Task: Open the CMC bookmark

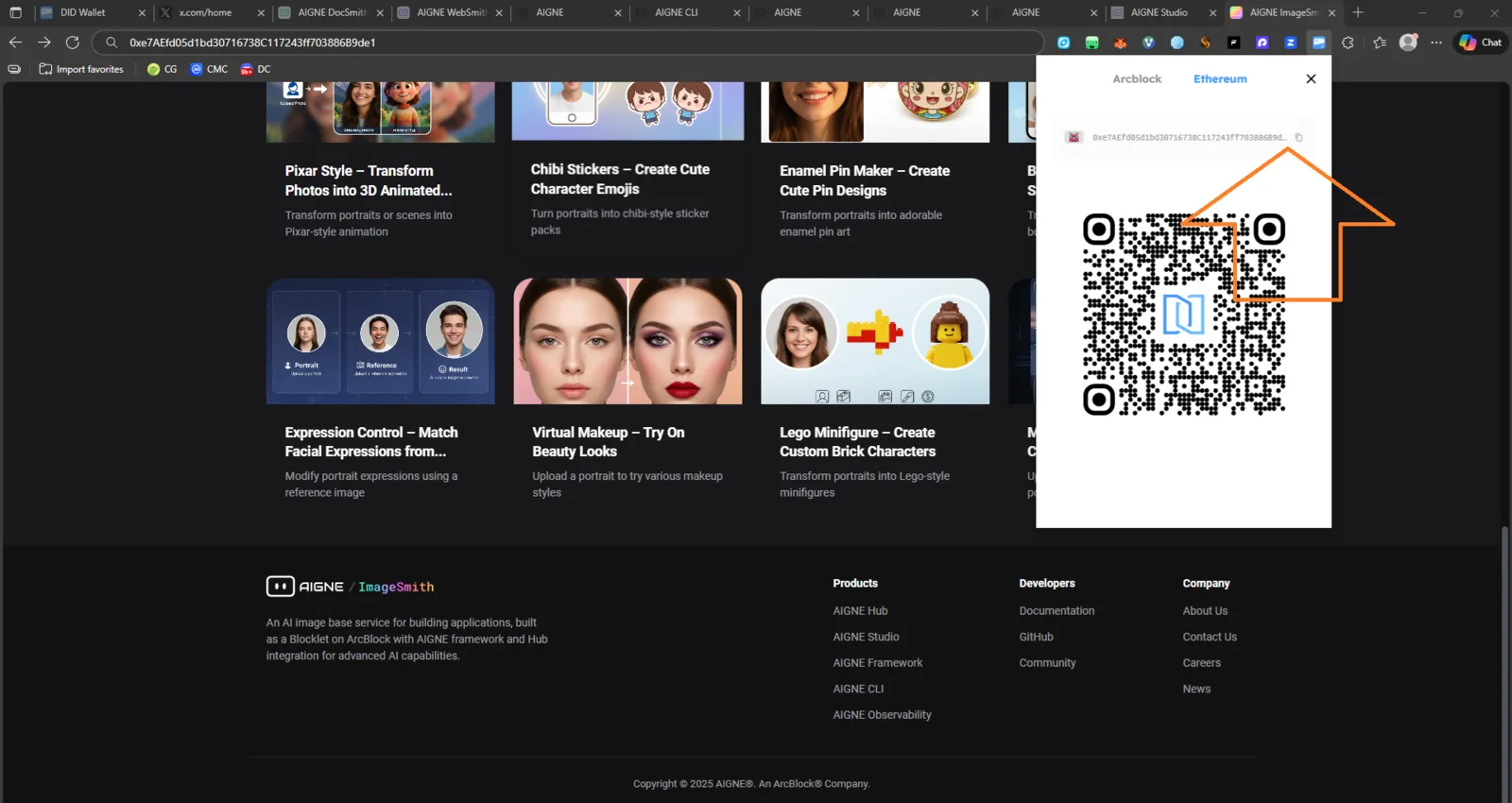Action: coord(209,69)
